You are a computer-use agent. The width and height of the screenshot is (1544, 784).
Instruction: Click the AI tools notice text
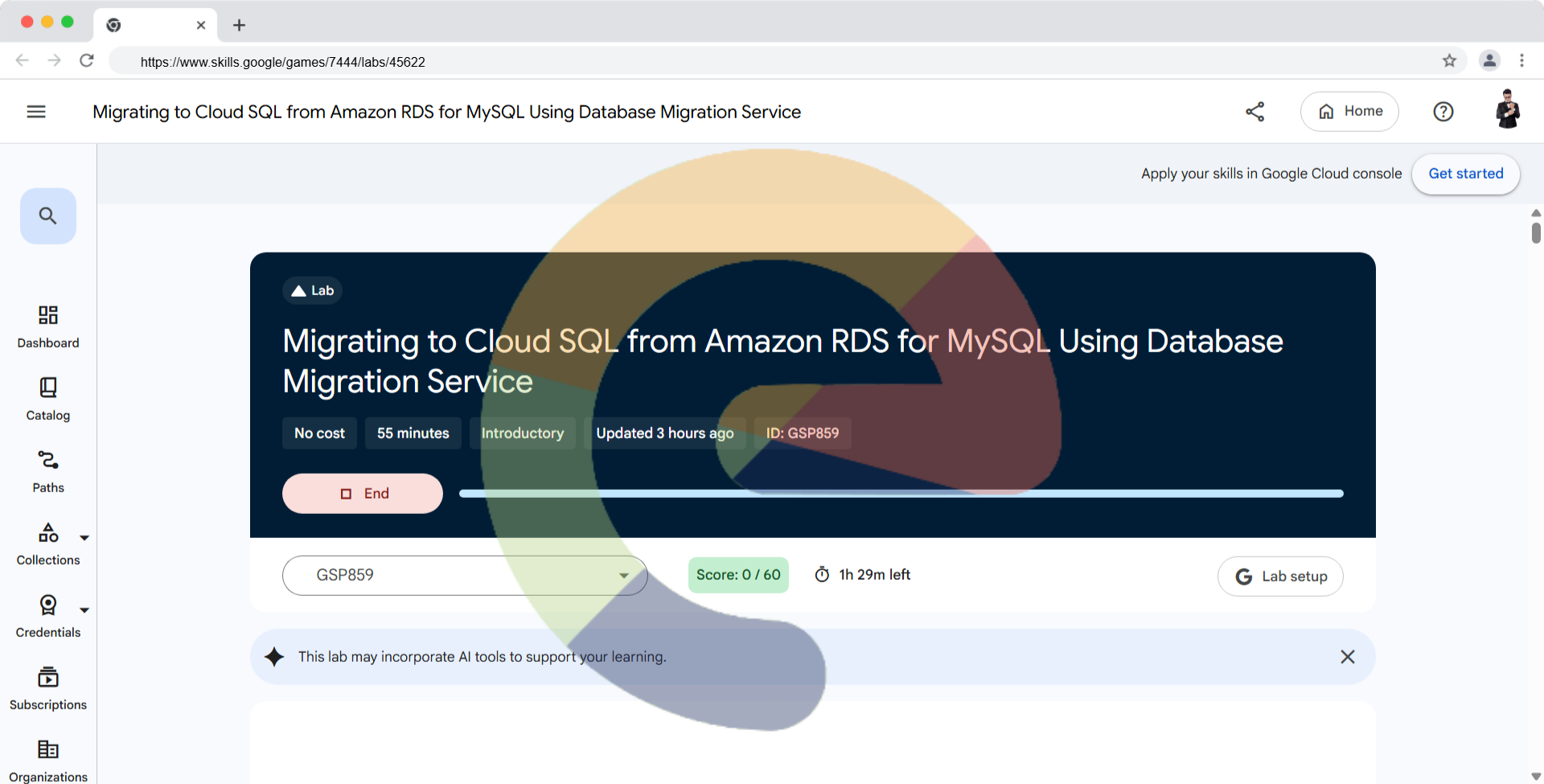(x=482, y=657)
